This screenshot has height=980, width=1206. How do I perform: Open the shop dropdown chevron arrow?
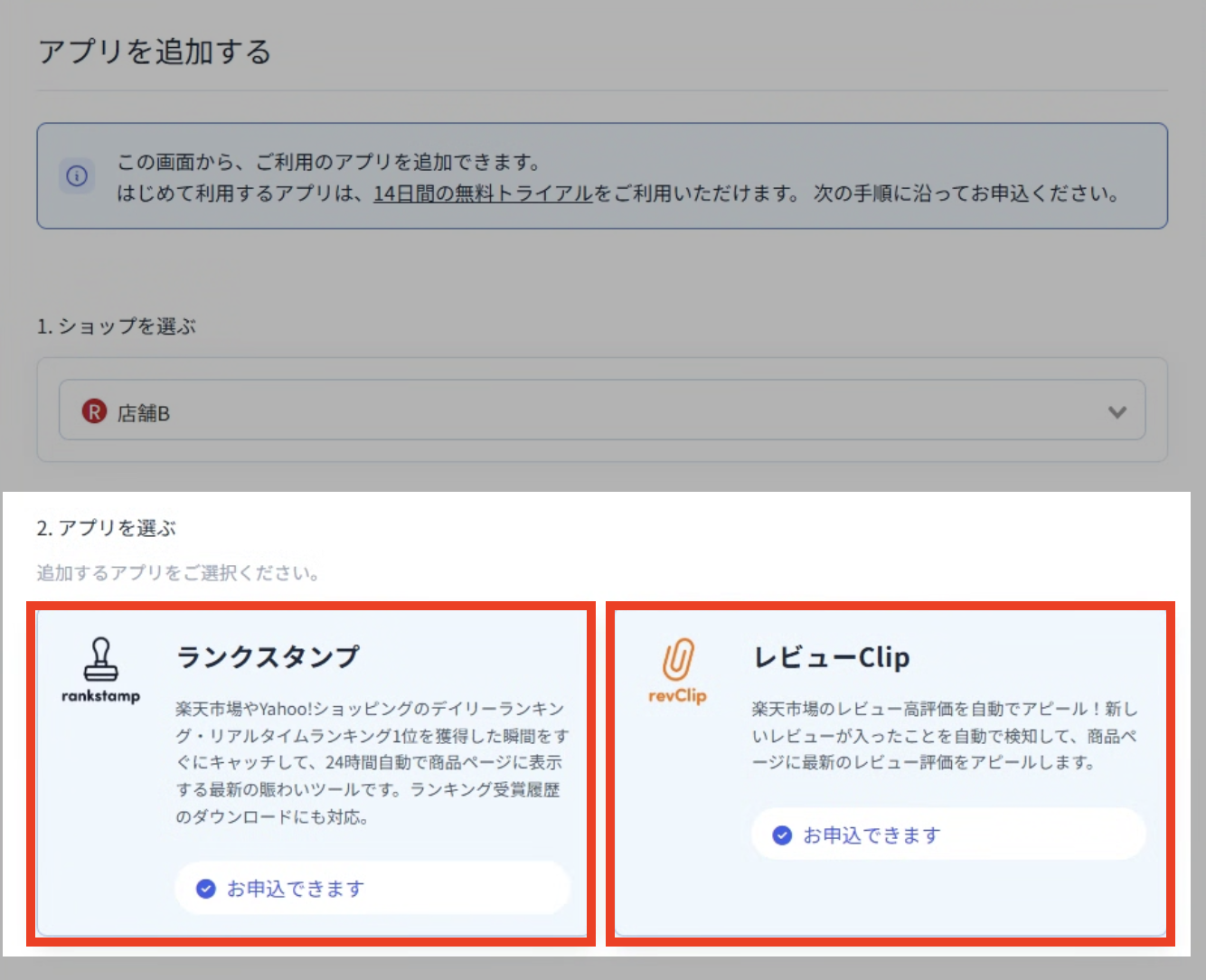[1117, 412]
